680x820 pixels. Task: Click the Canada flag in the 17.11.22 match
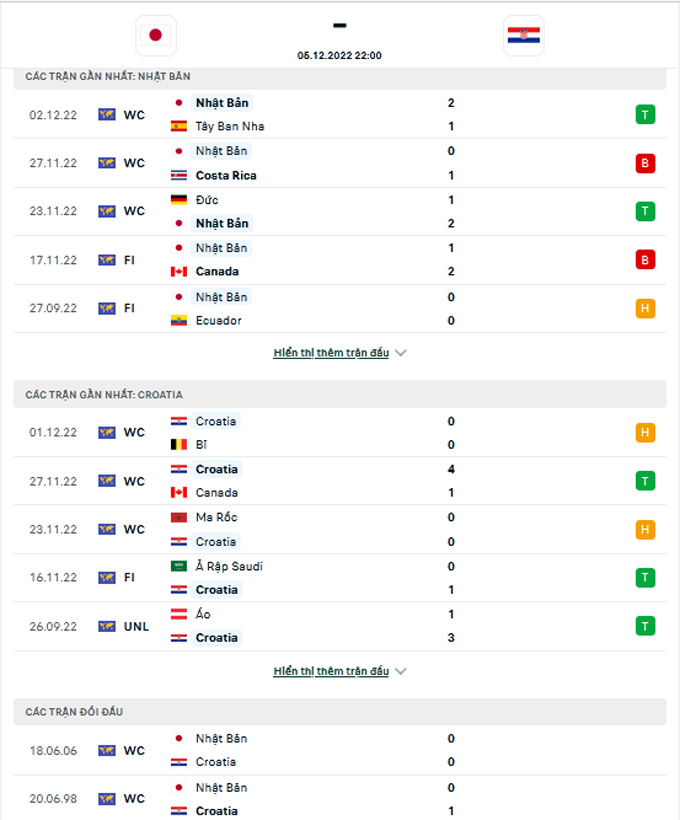click(179, 272)
